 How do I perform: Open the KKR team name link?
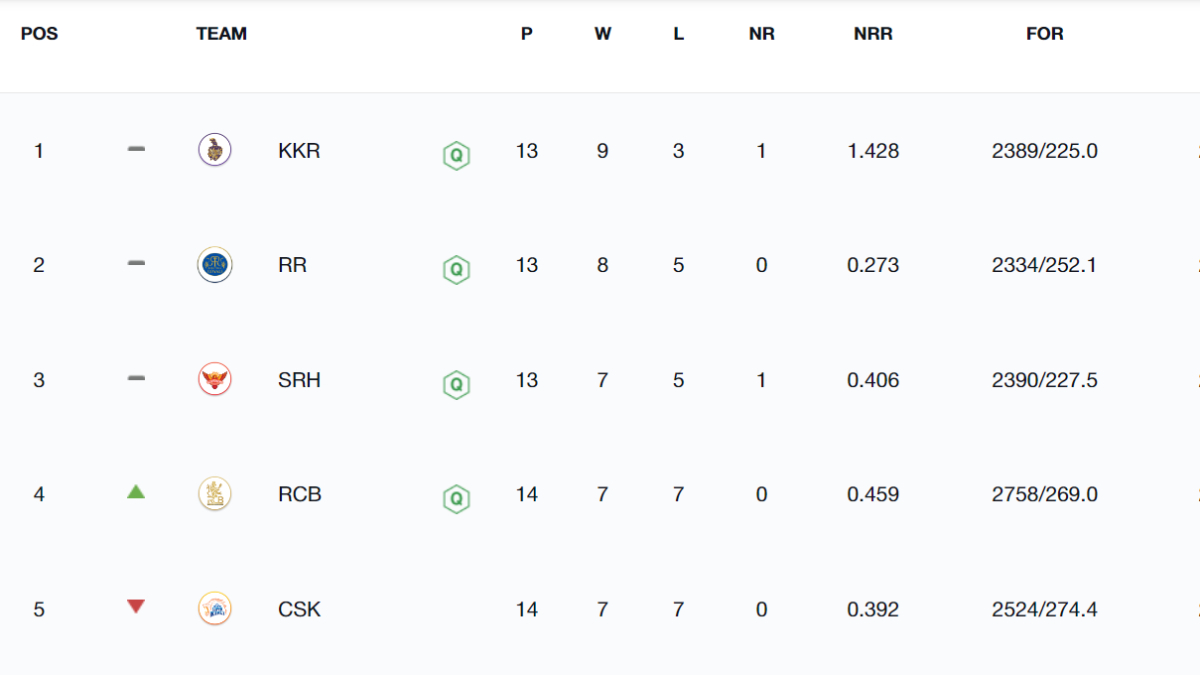tap(299, 151)
